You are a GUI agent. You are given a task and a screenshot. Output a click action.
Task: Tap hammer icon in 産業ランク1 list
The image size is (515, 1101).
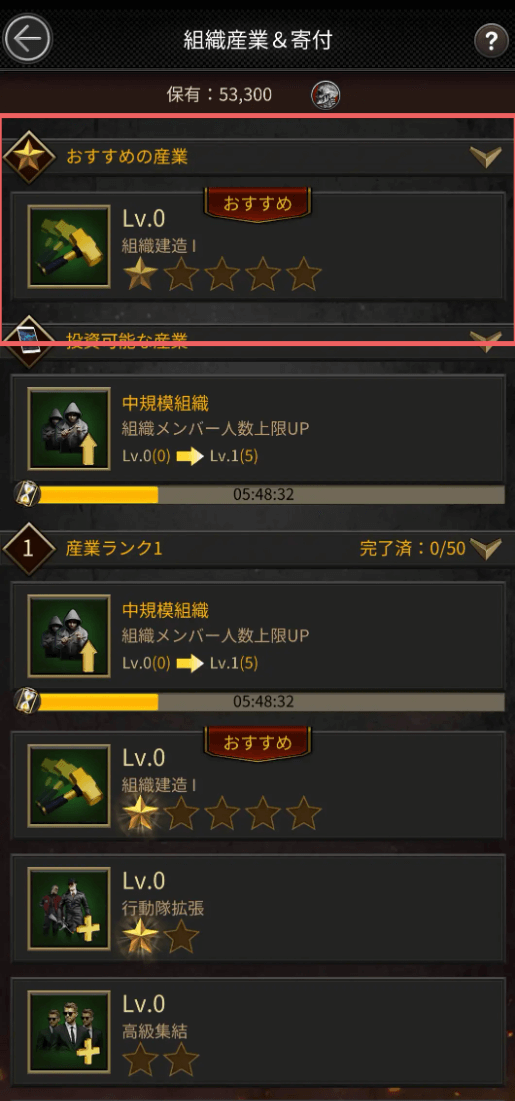coord(69,785)
